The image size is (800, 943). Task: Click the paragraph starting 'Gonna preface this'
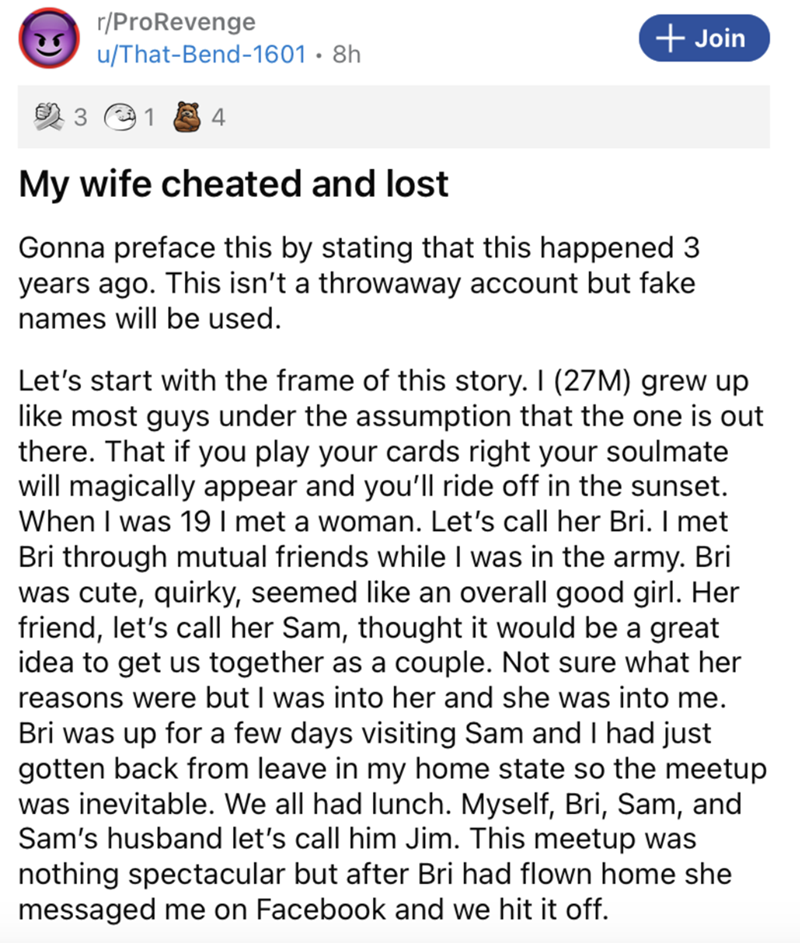[x=358, y=283]
